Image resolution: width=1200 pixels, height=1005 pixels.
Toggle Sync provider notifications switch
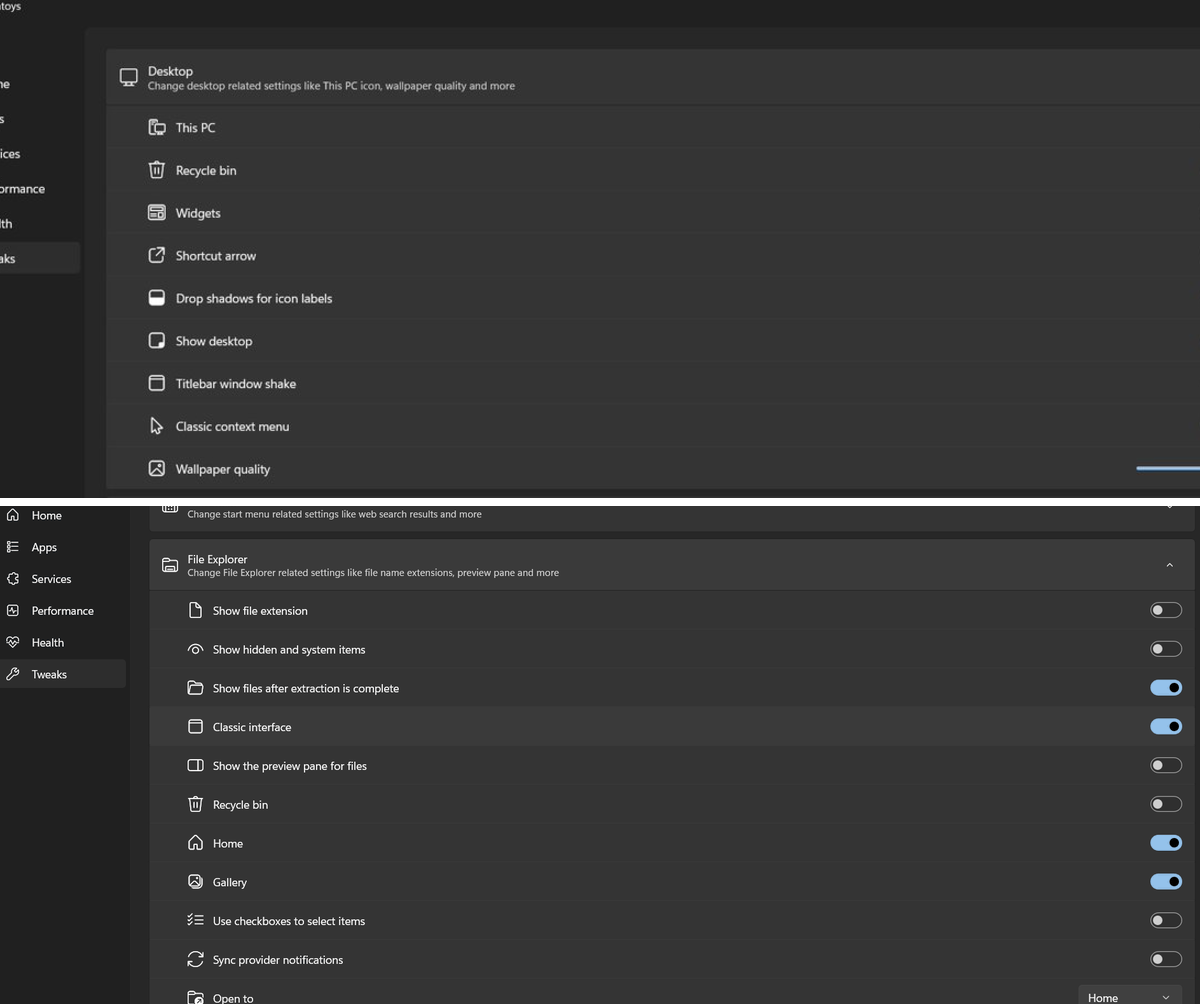[1166, 960]
